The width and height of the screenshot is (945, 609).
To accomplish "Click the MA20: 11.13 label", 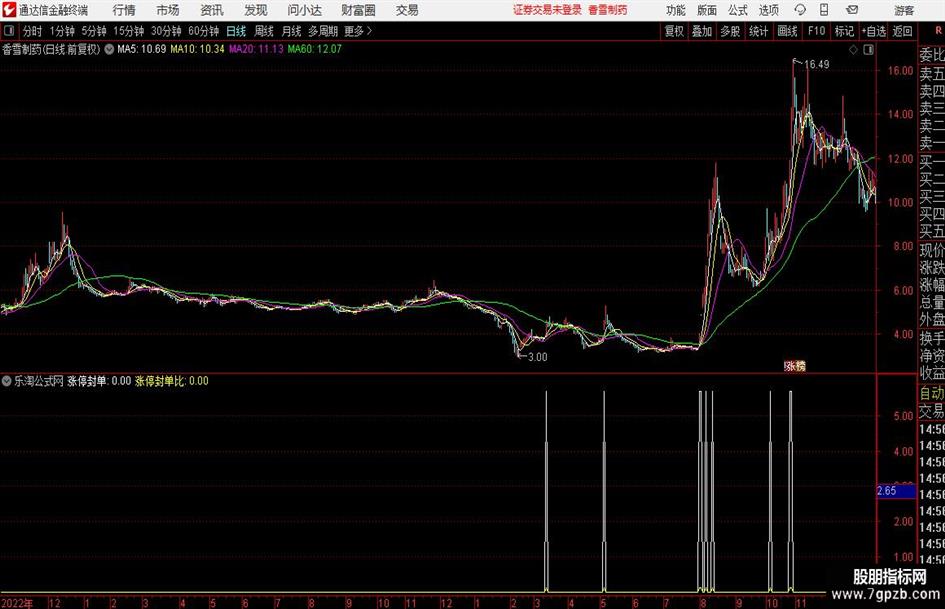I will point(256,49).
